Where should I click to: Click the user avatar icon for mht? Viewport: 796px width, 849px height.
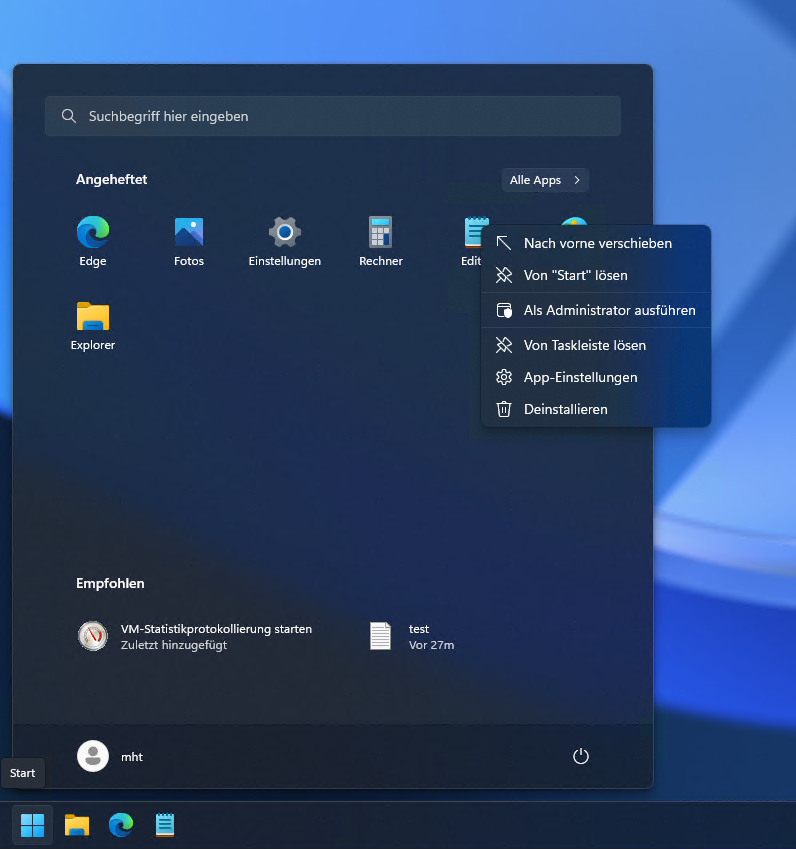pyautogui.click(x=93, y=756)
